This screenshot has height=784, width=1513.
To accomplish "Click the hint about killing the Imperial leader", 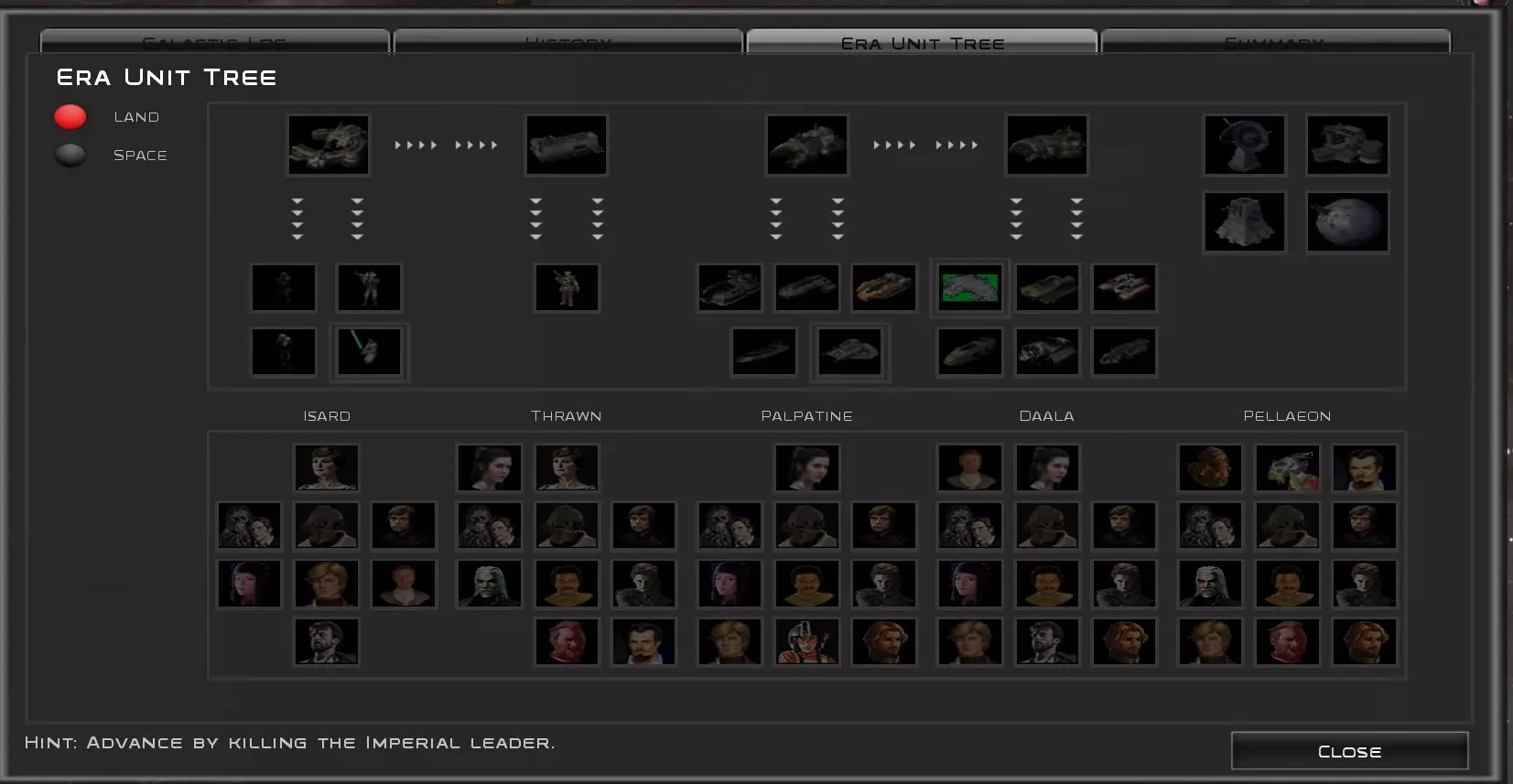I will [x=289, y=743].
